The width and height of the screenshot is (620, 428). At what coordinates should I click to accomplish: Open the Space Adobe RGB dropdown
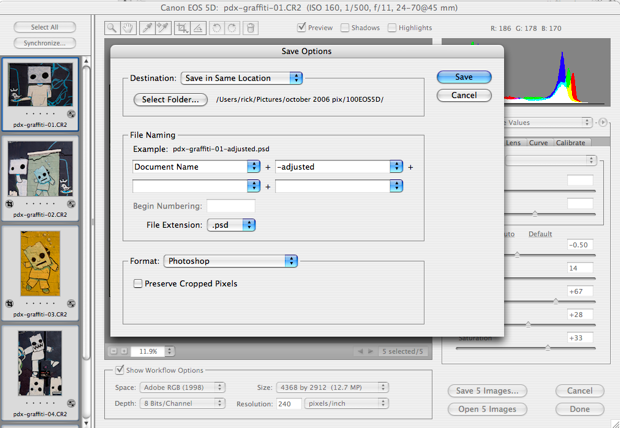click(x=182, y=387)
